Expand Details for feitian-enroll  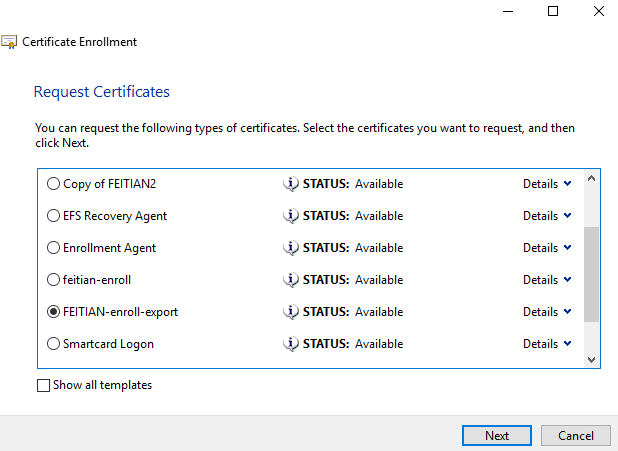click(547, 280)
